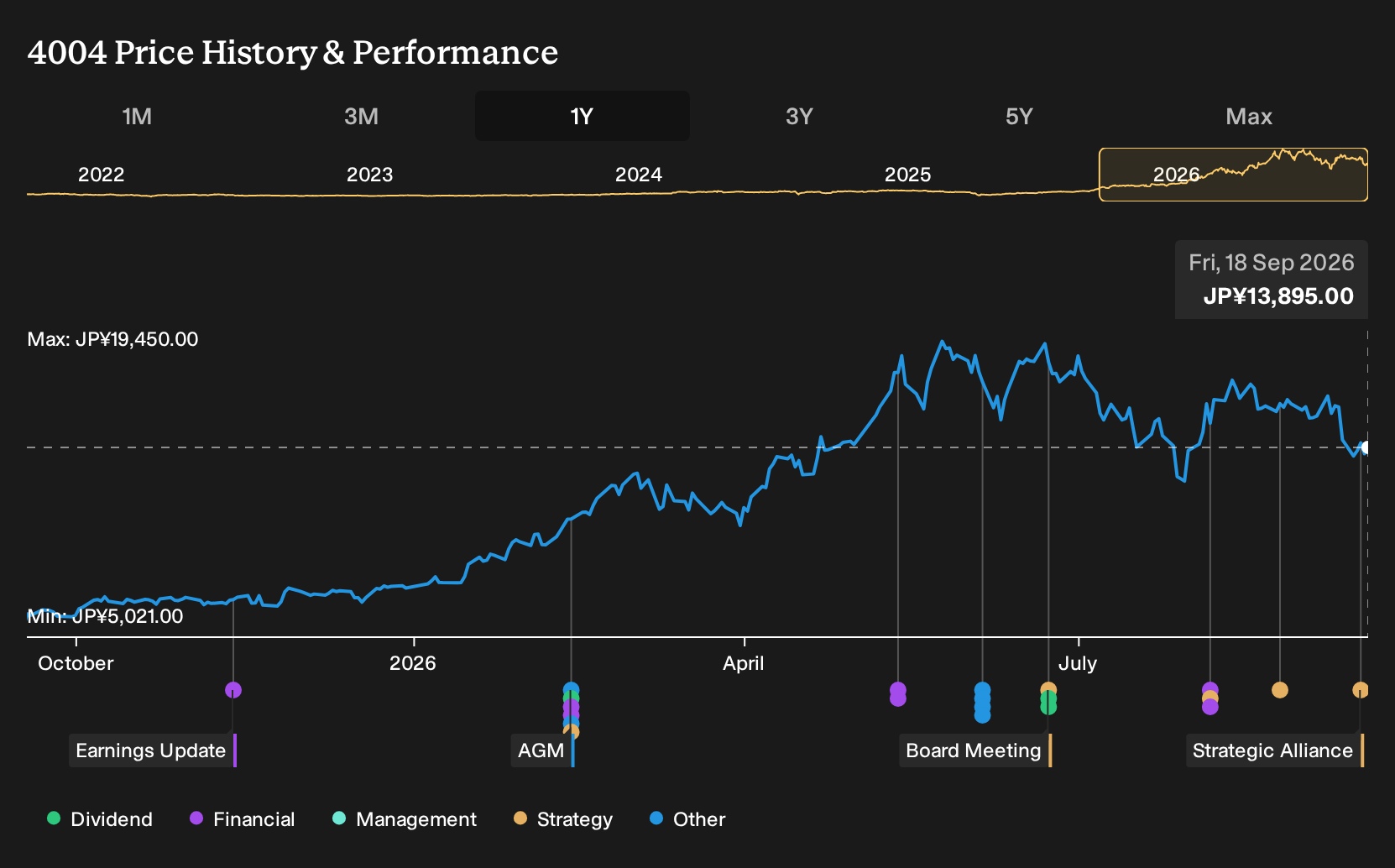Click the October axis label
Screen dimensions: 1395x868
[76, 663]
